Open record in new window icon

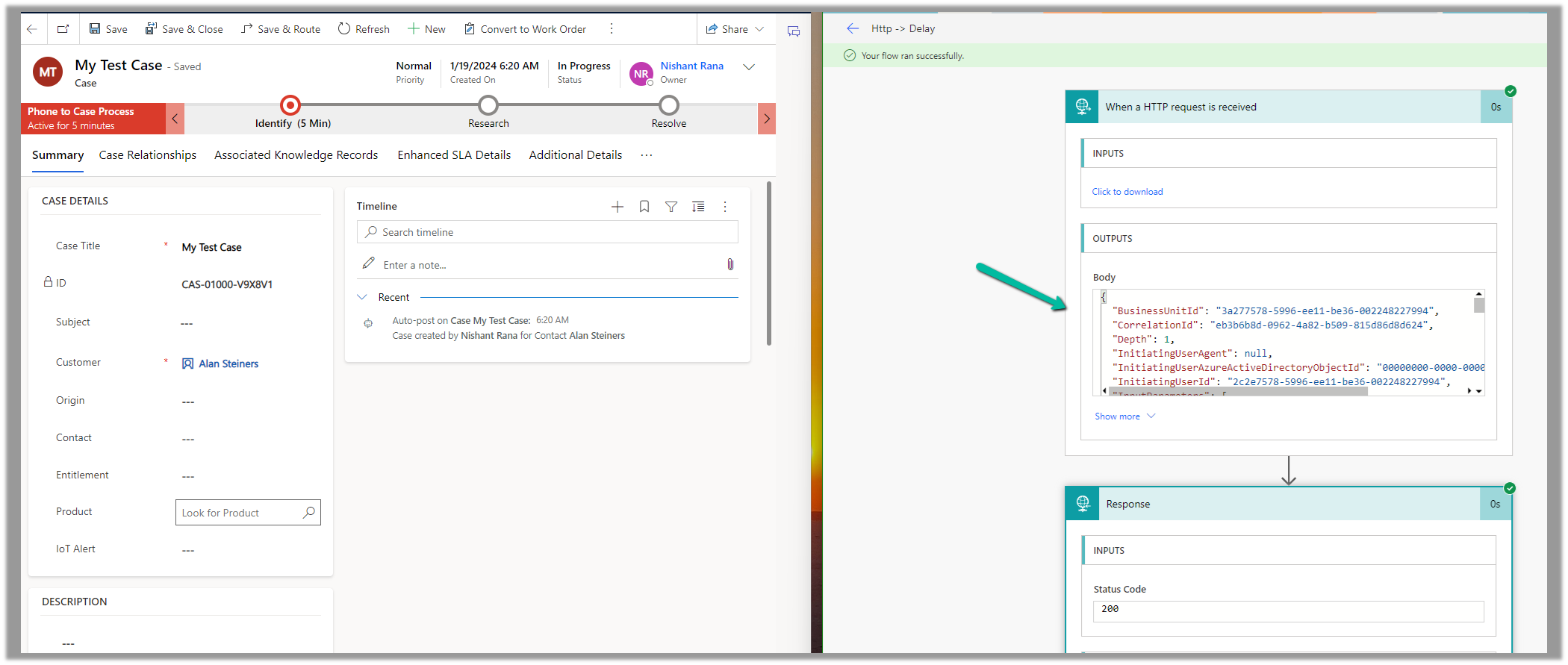[x=63, y=29]
